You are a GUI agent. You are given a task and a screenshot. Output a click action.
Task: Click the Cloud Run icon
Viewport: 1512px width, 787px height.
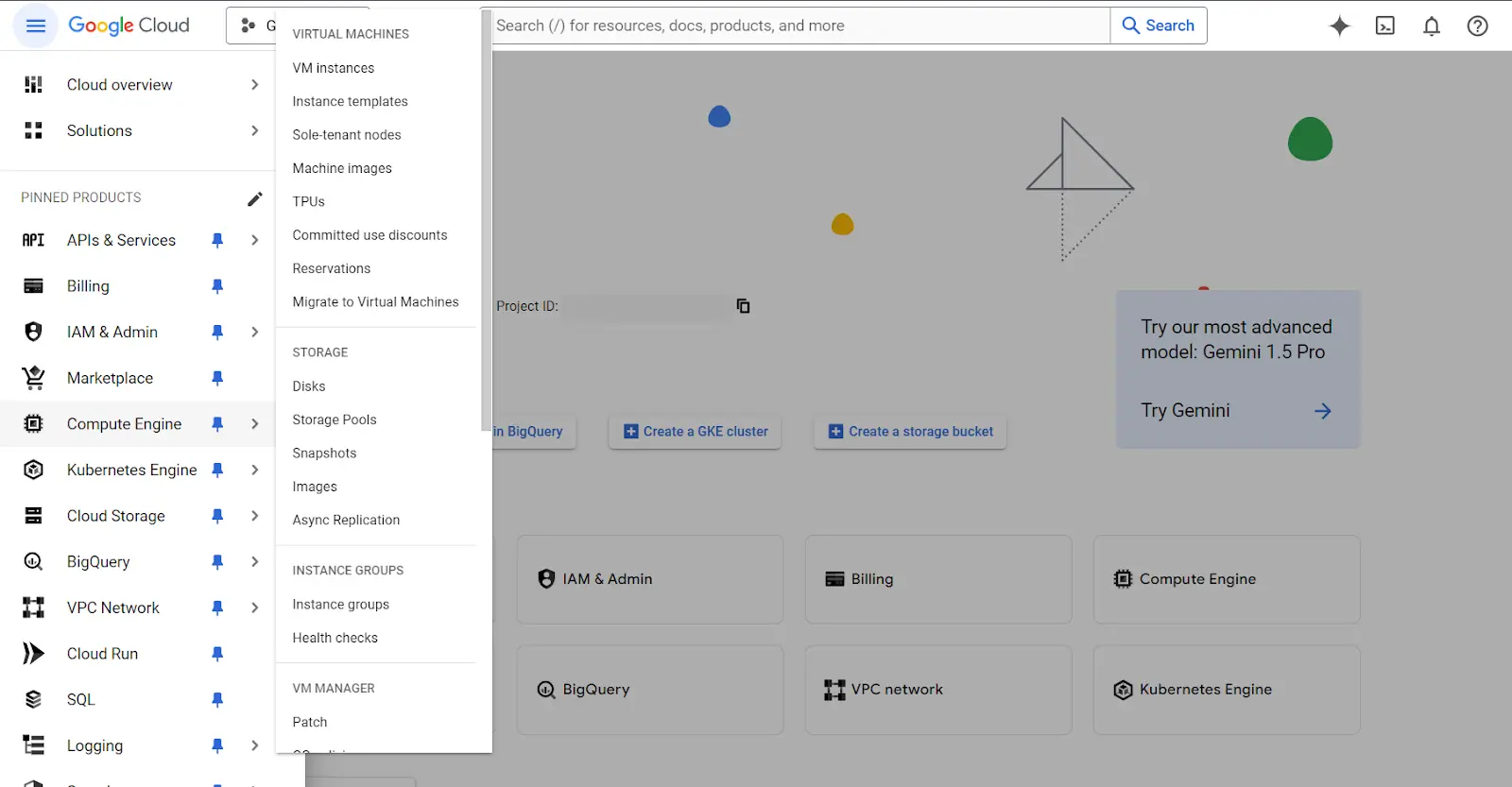pos(33,654)
